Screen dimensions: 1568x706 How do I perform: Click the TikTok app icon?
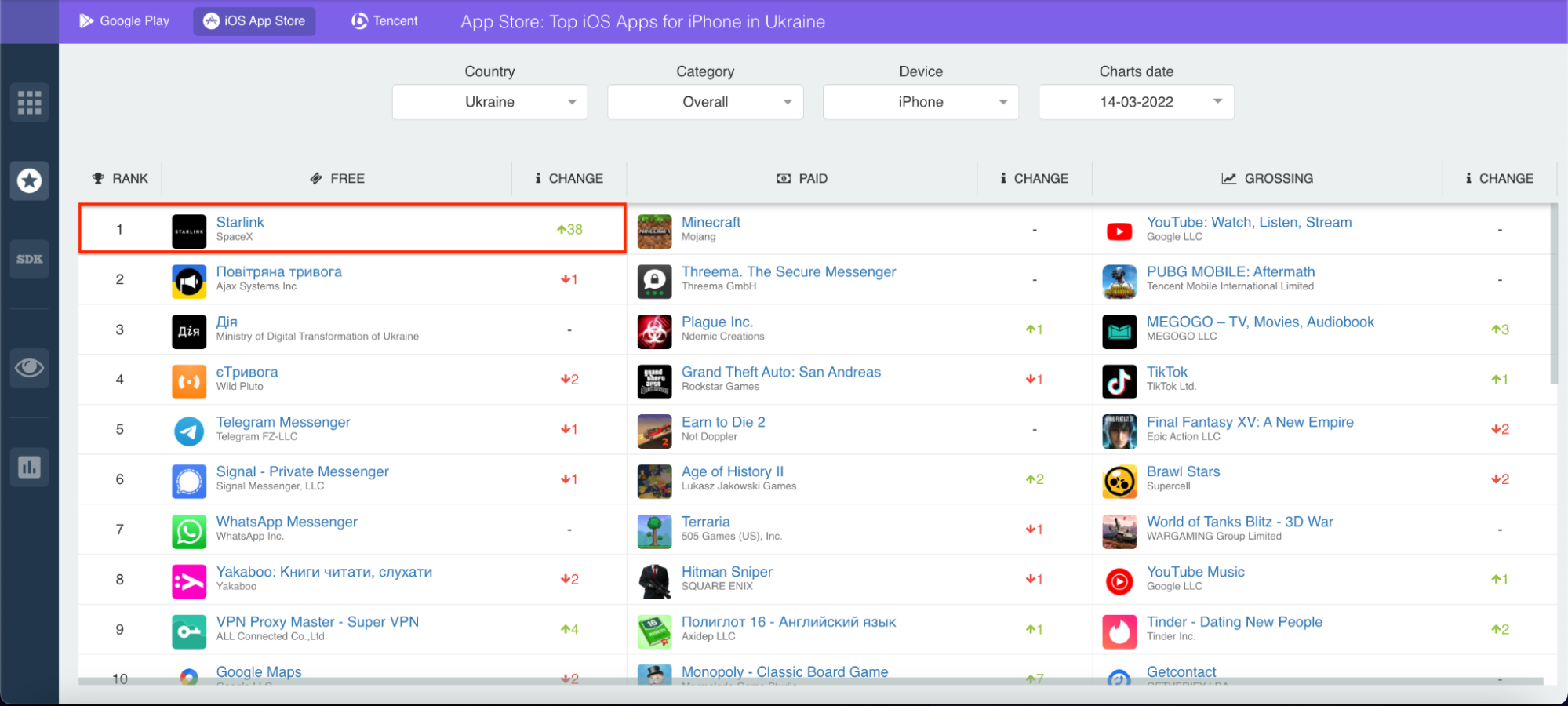[x=1119, y=381]
